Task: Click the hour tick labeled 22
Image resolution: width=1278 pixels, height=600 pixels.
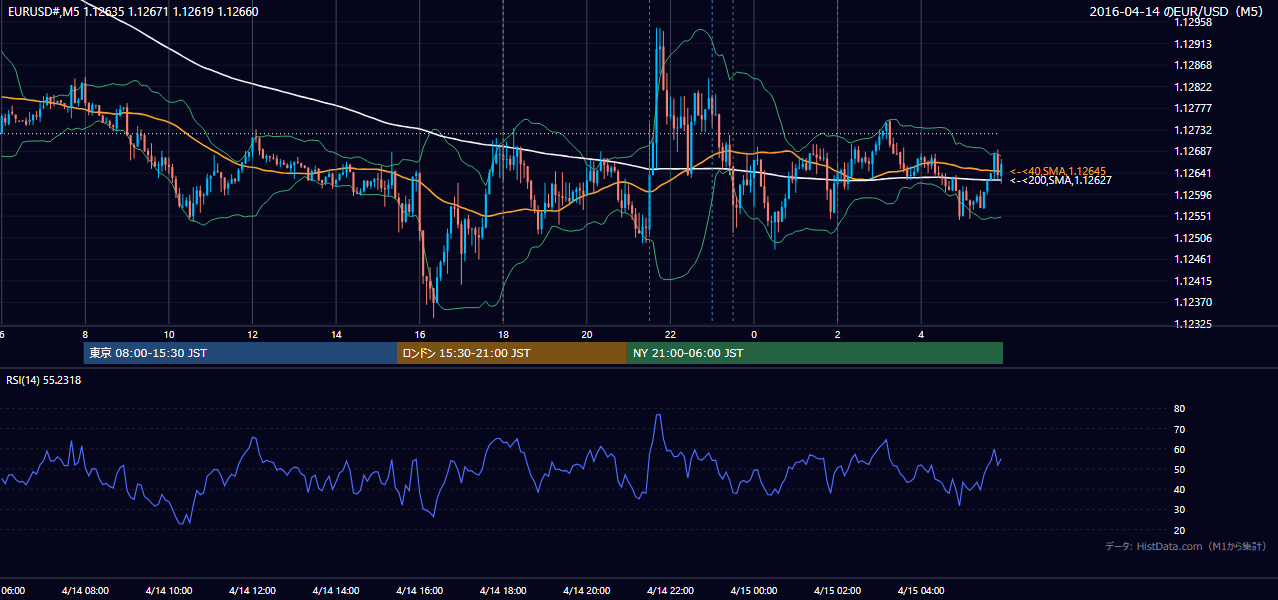Action: click(670, 334)
